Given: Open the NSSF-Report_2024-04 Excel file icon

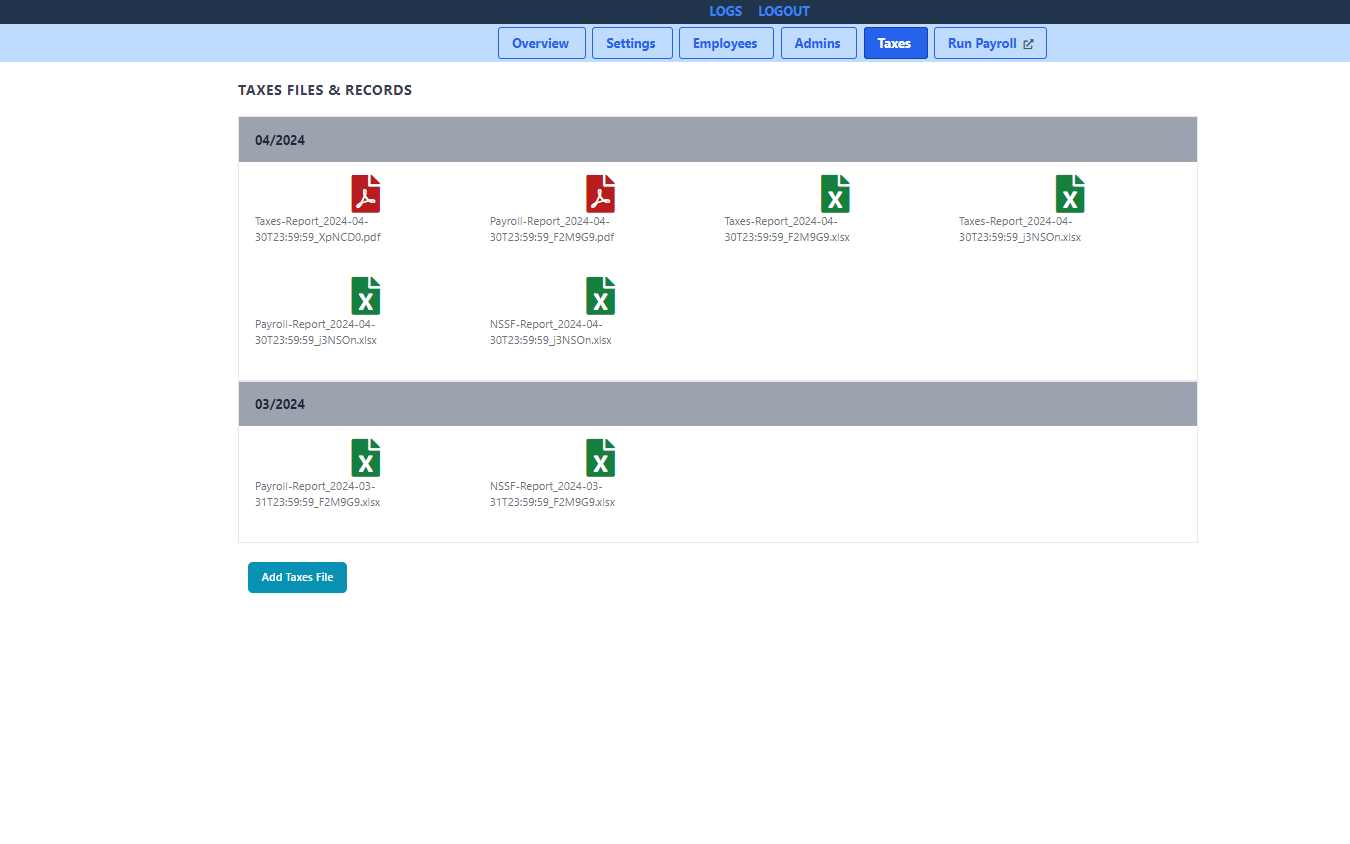Looking at the screenshot, I should coord(600,296).
